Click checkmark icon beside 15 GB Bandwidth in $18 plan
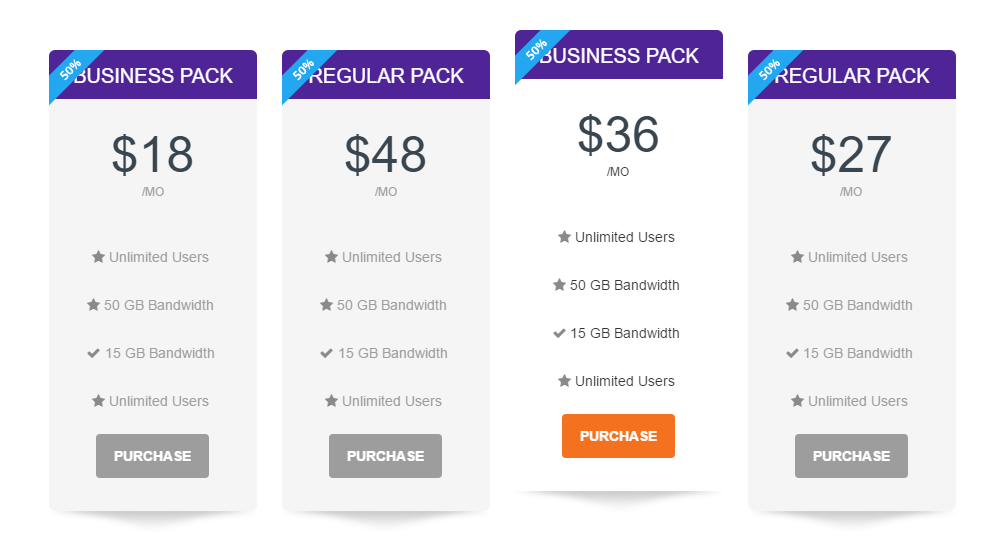Screen dimensions: 1000x555 pos(93,353)
